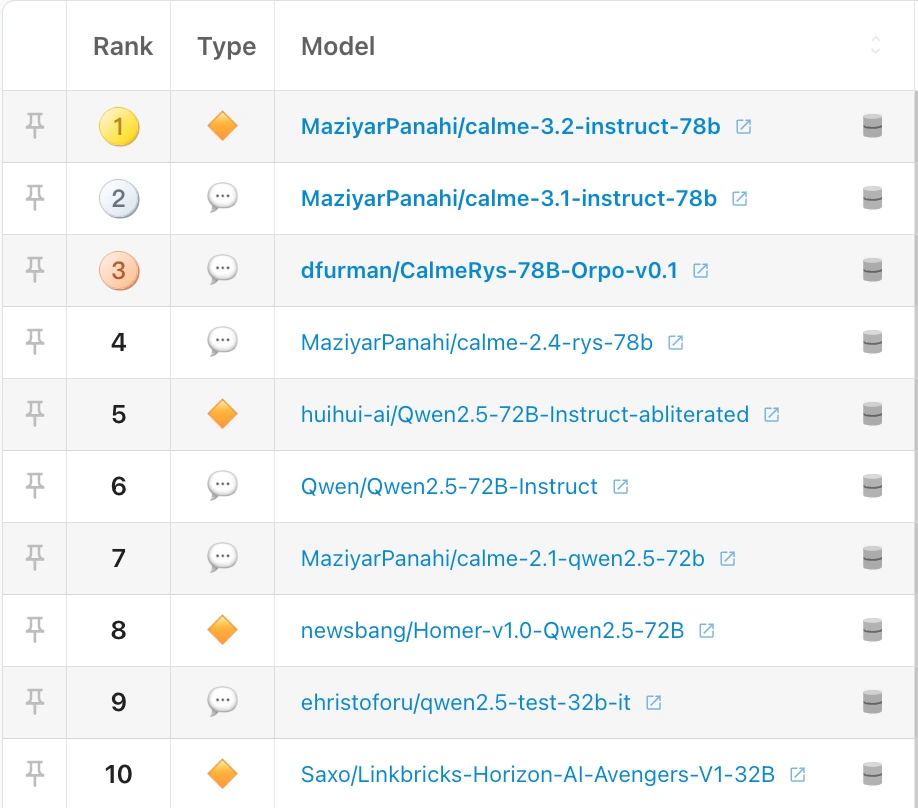Click database icon for Homer-v1.0-Qwen2.5-72B row
Screen dimensions: 918x808
872,630
